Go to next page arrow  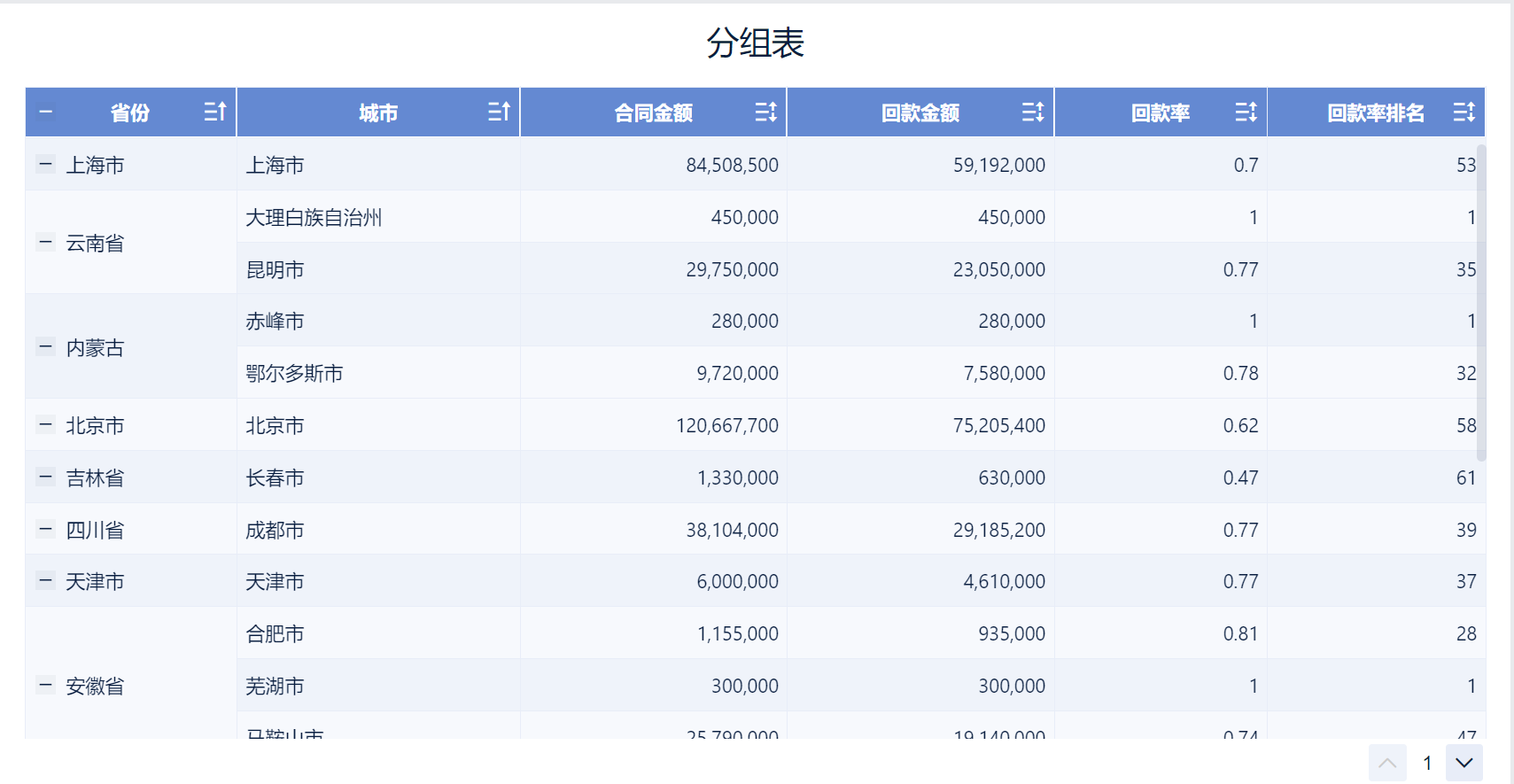tap(1464, 763)
